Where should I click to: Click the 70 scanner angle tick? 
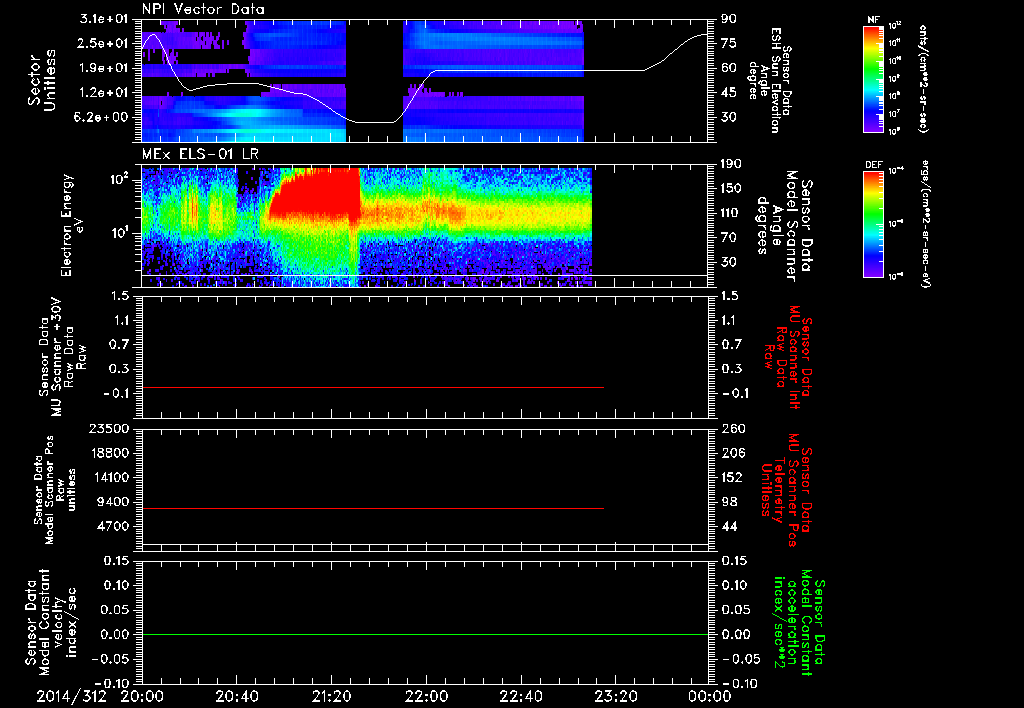tap(729, 238)
